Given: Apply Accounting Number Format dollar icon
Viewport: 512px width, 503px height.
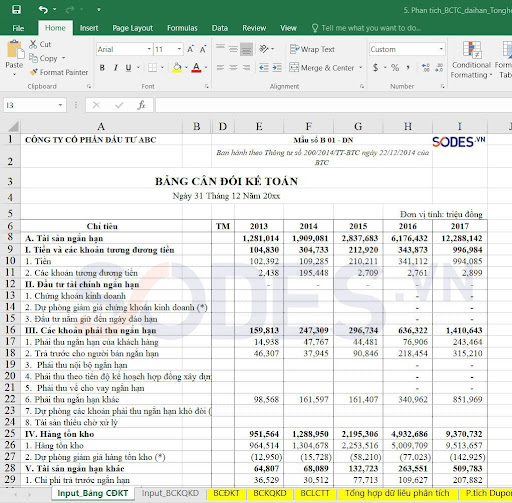Looking at the screenshot, I should [375, 68].
